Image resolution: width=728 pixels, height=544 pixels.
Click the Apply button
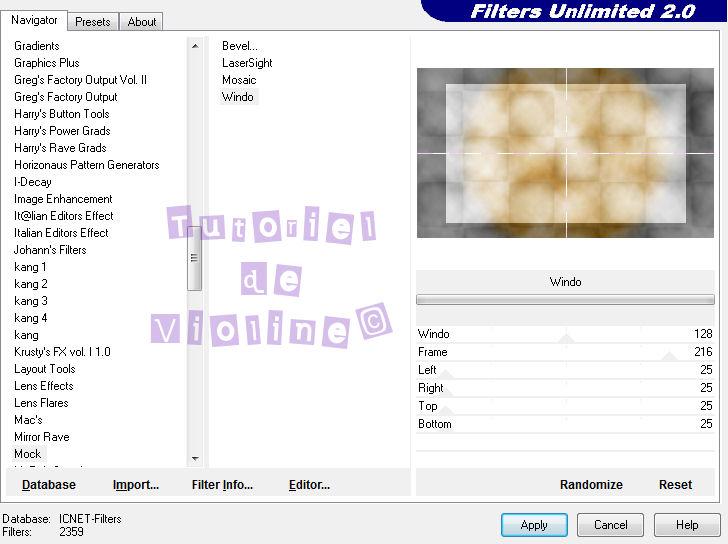(534, 525)
